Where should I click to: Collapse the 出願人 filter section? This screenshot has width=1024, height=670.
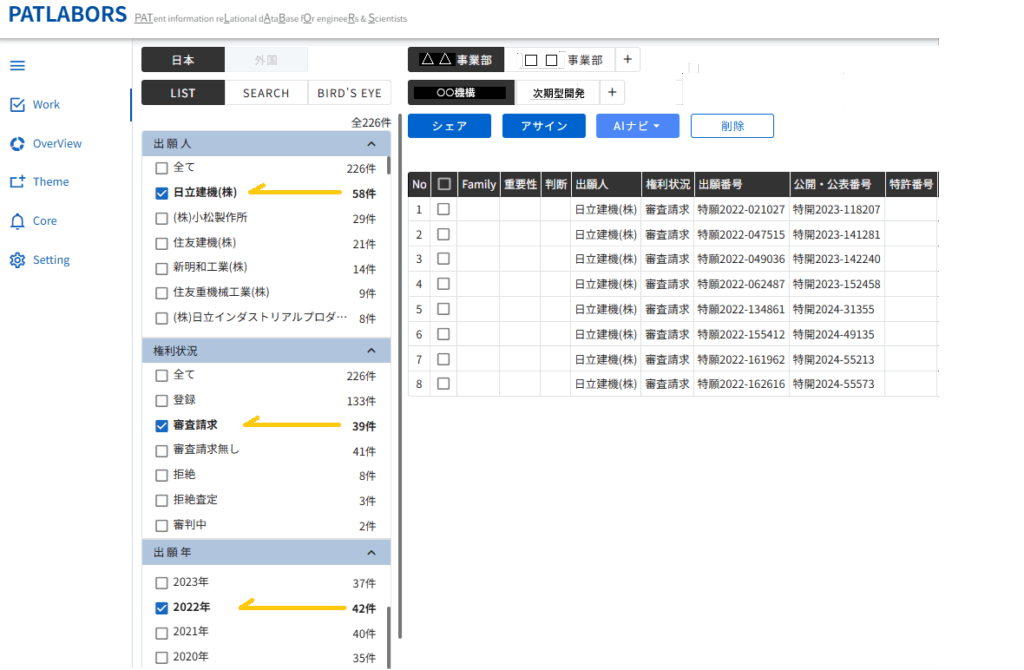pos(371,144)
